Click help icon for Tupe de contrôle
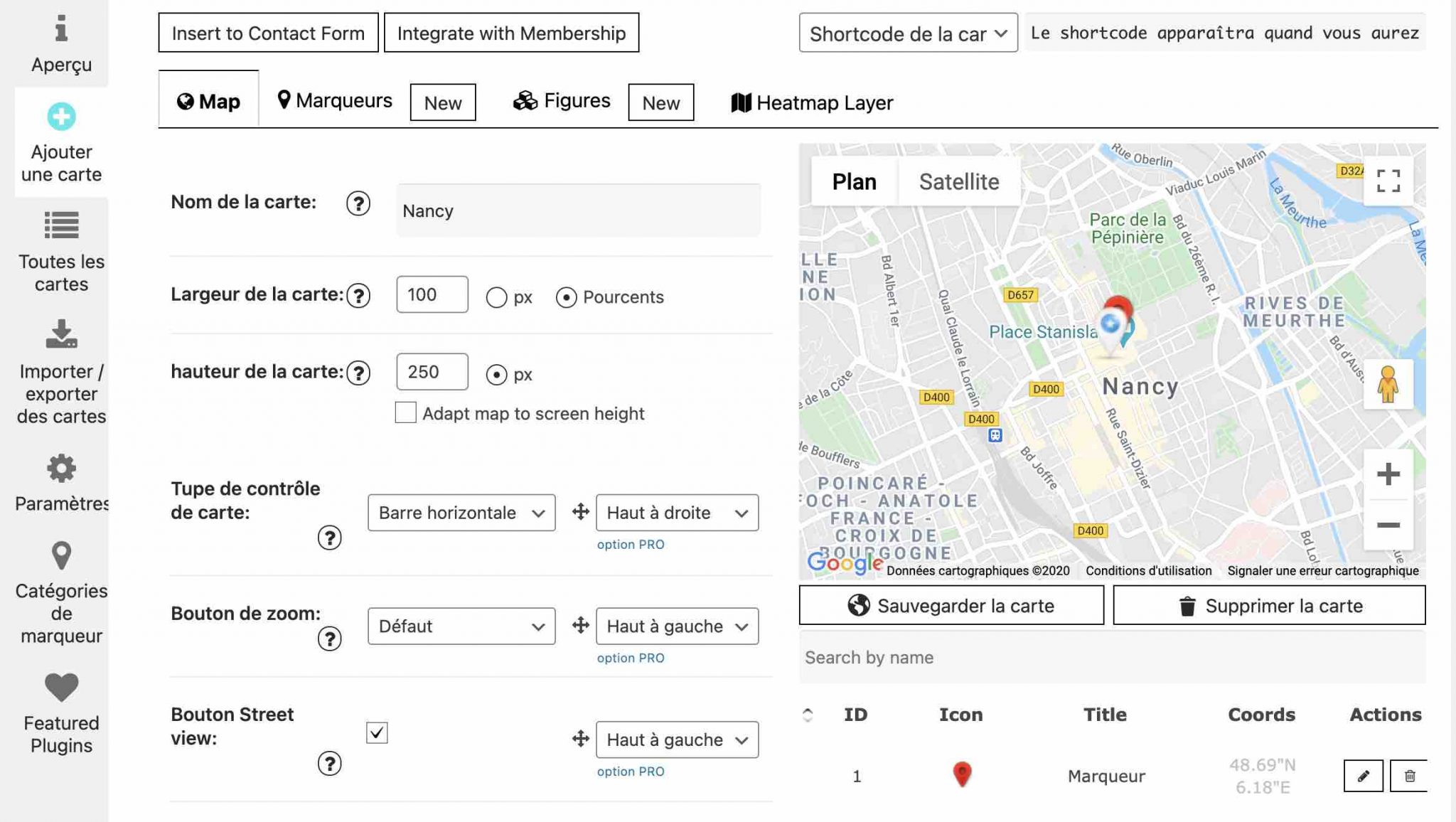 [x=329, y=538]
